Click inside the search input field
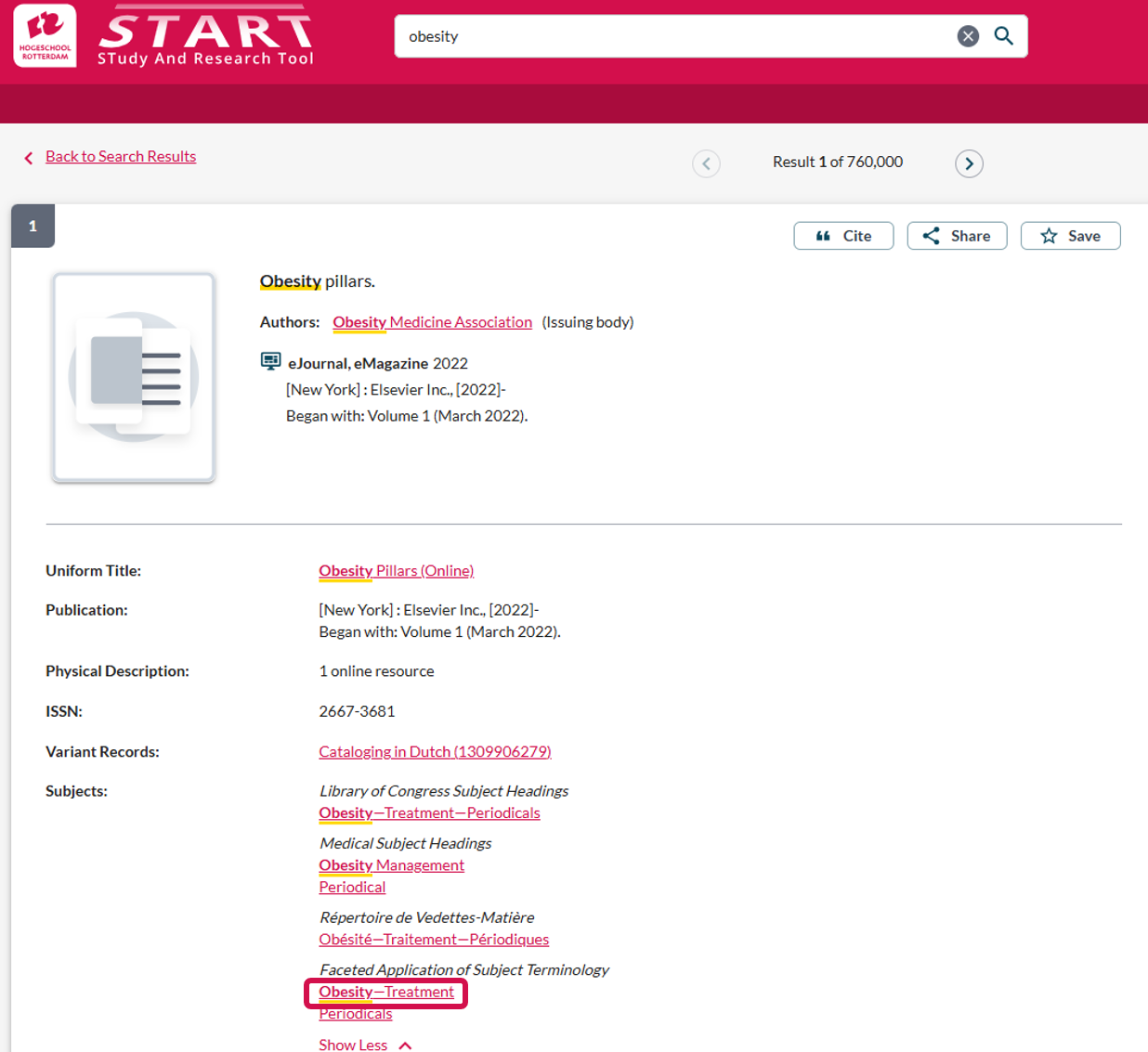This screenshot has width=1148, height=1052. coord(669,36)
